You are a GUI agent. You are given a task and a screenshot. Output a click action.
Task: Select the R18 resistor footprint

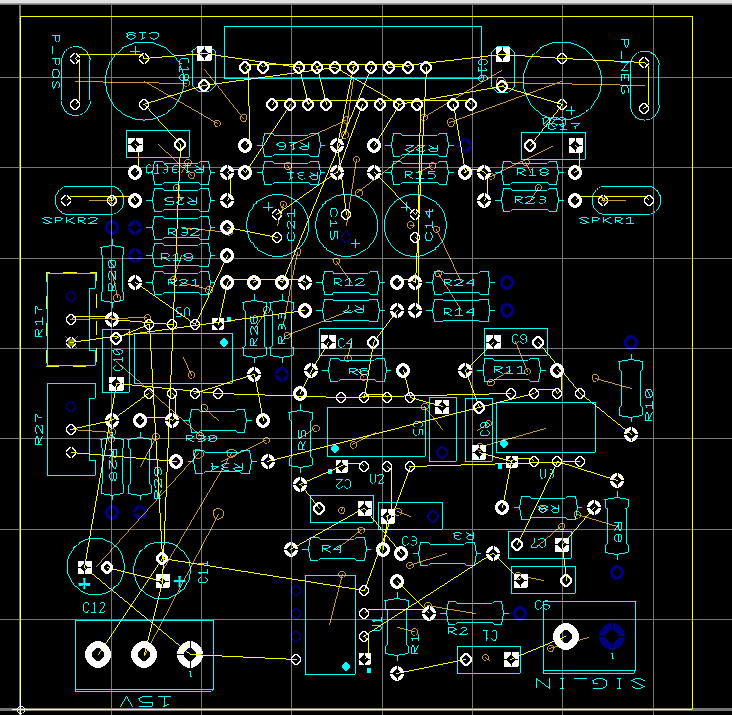tap(530, 173)
